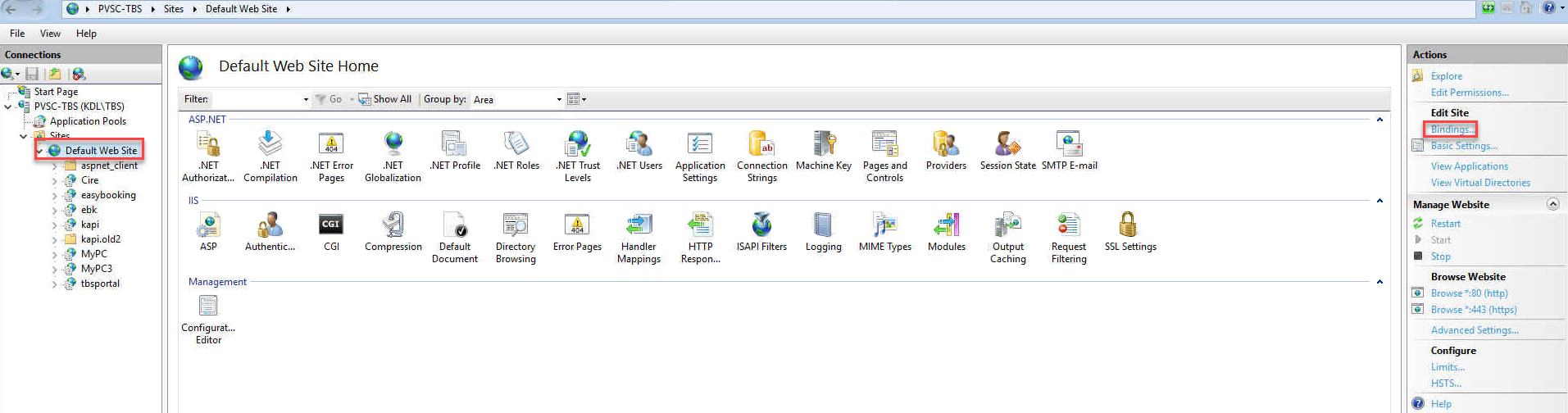Open the Logging feature icon
Viewport: 1568px width, 413px height.
(823, 225)
